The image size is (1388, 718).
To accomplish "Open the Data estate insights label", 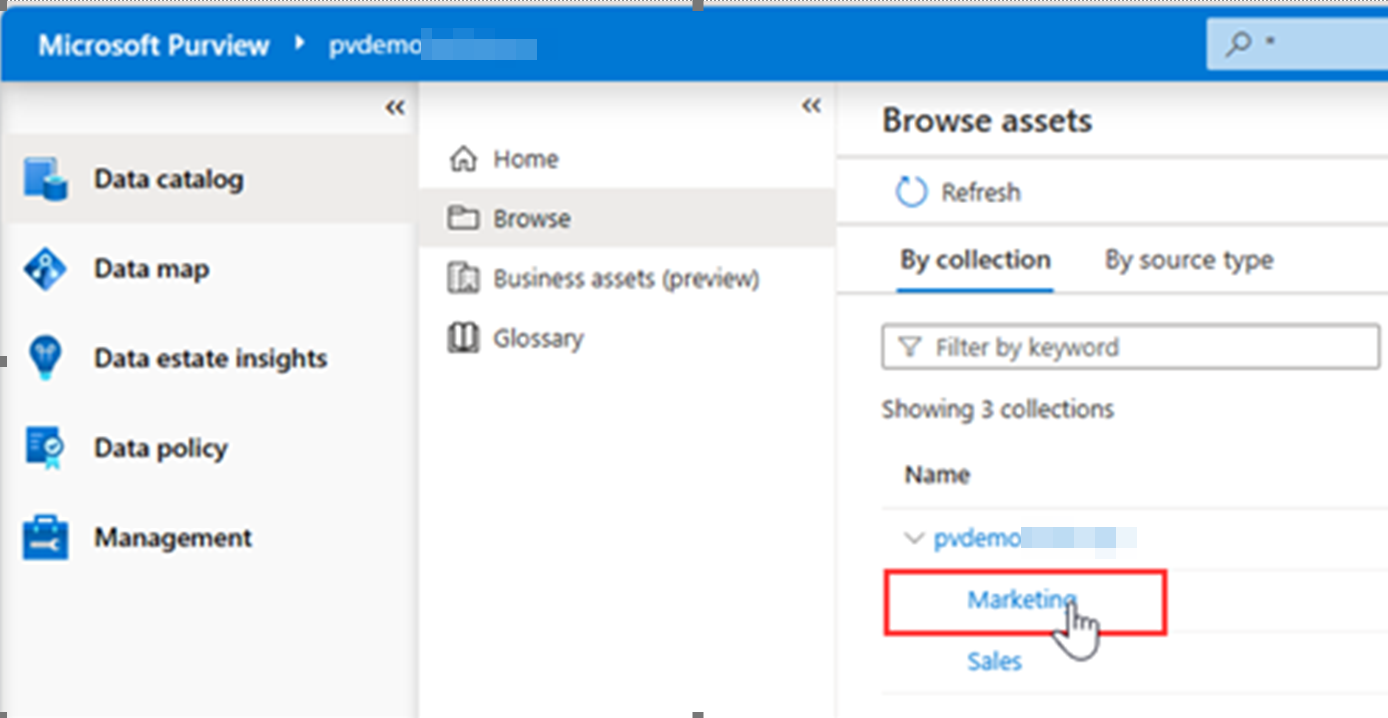I will point(211,358).
